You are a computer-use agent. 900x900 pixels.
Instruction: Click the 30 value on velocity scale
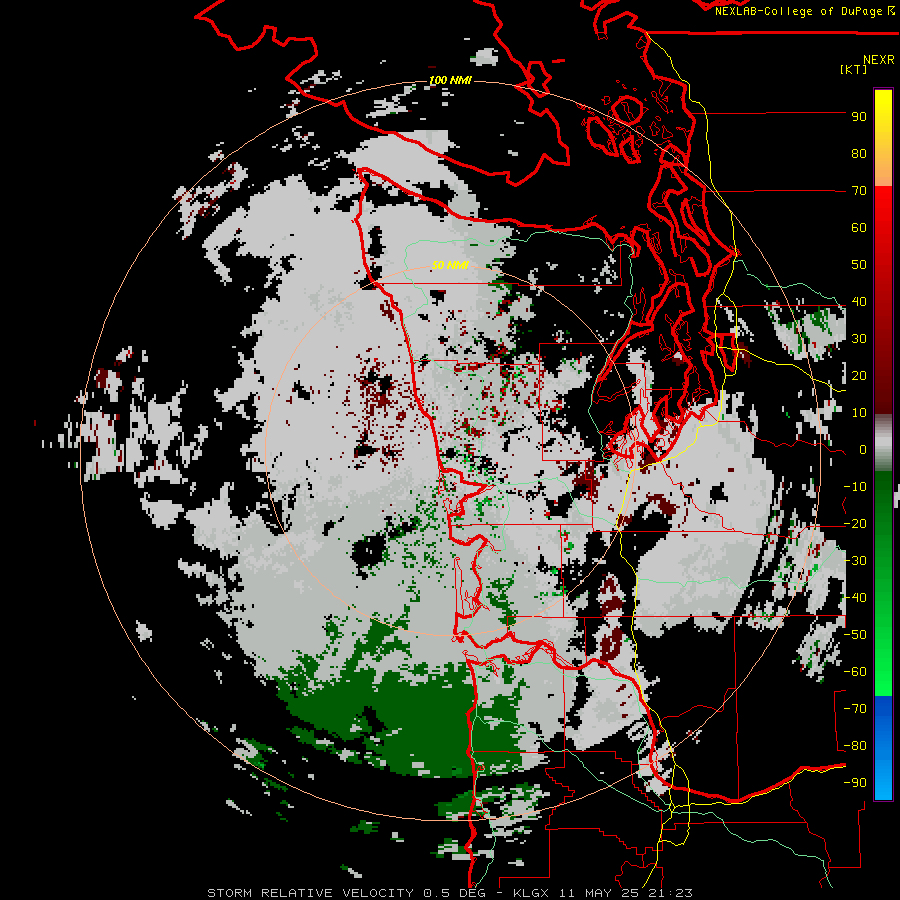[859, 339]
